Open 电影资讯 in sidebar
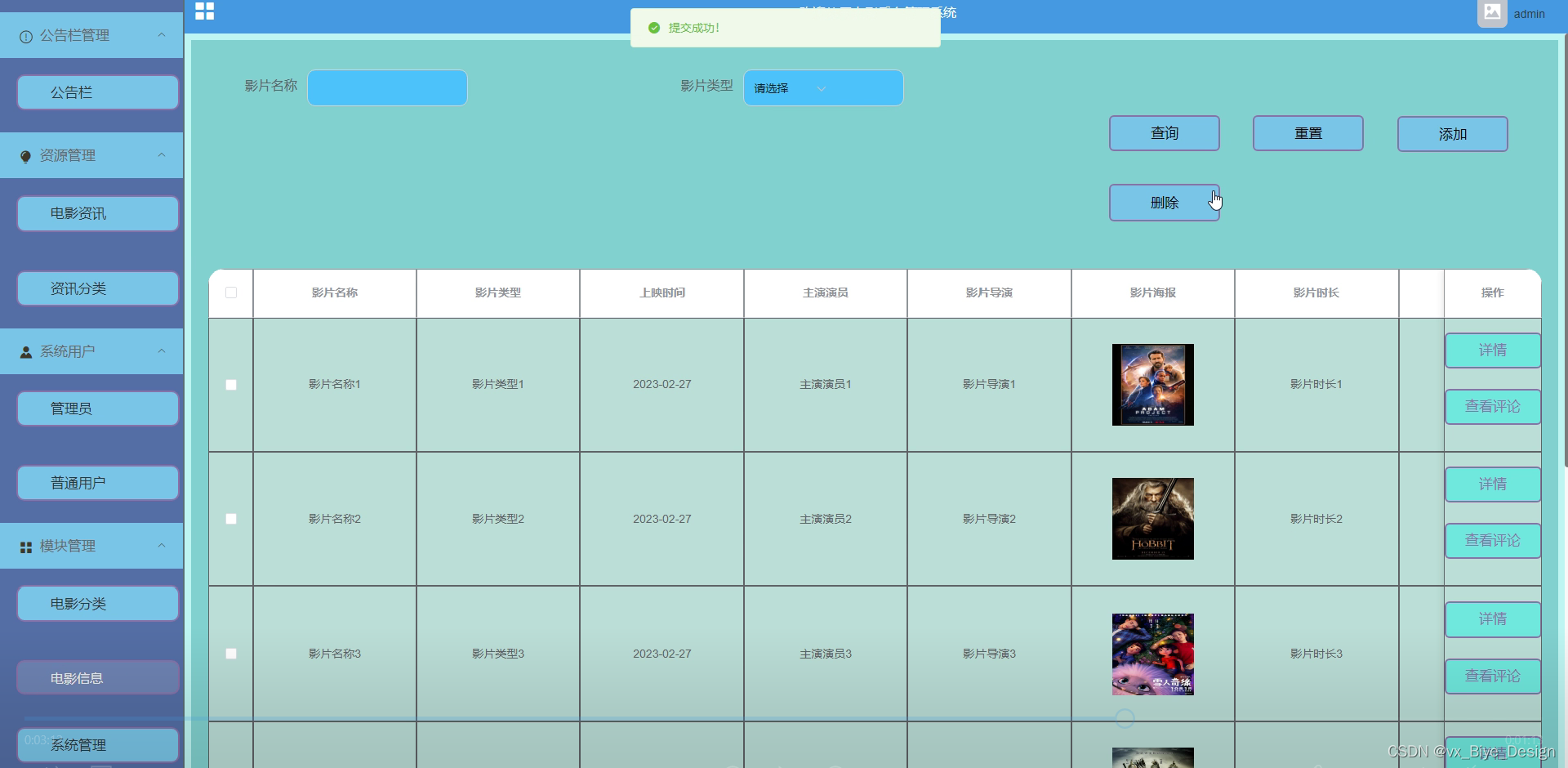The image size is (1568, 768). (x=98, y=213)
